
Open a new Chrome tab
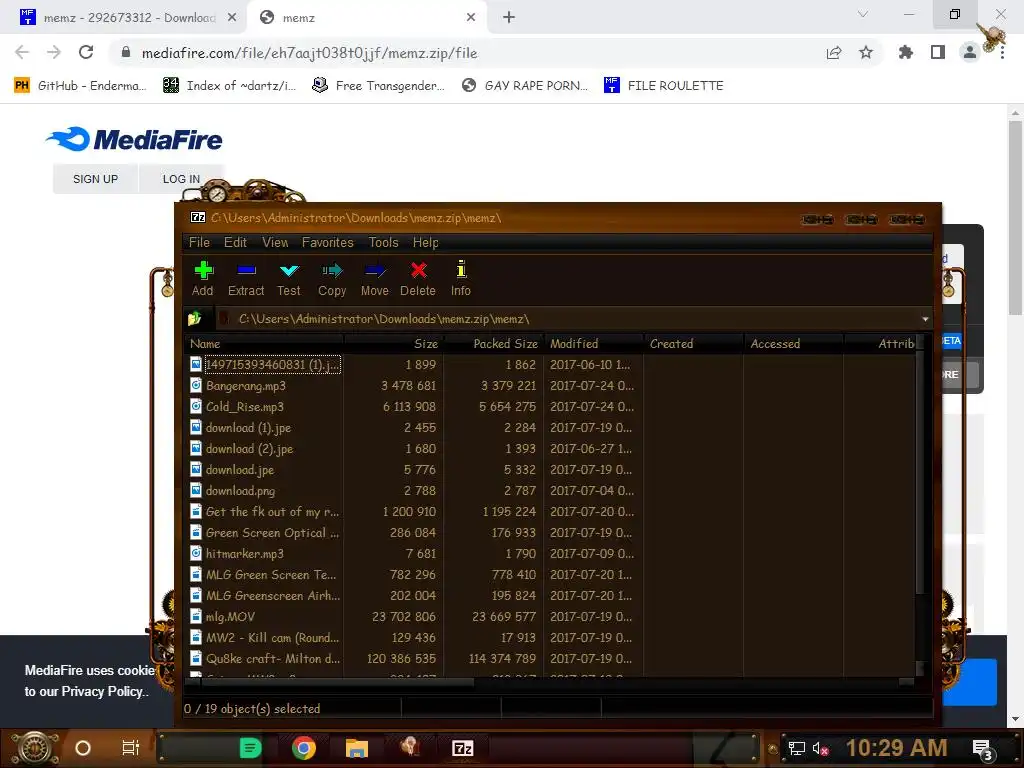pos(509,18)
